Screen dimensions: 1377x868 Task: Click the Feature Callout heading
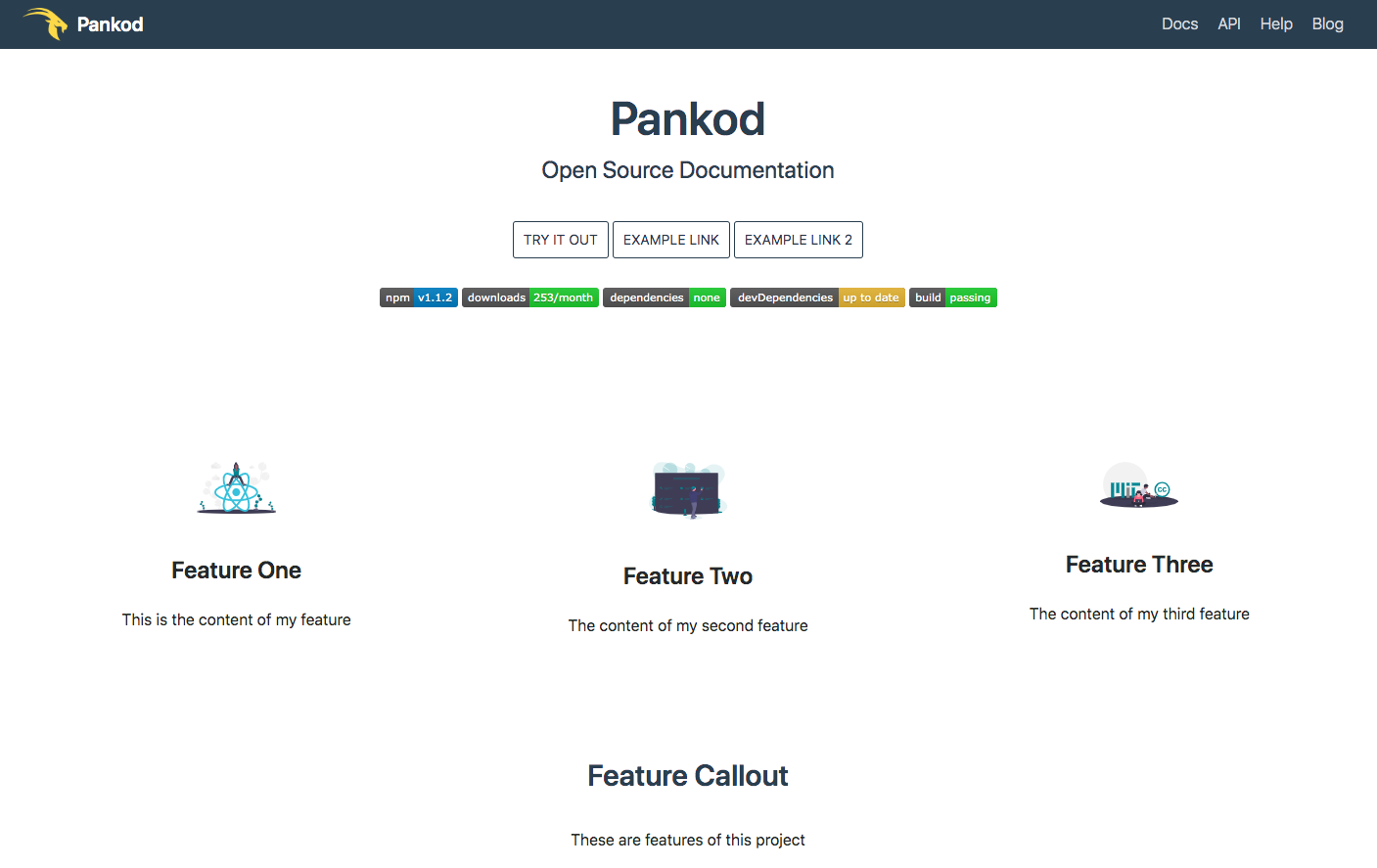(x=687, y=776)
